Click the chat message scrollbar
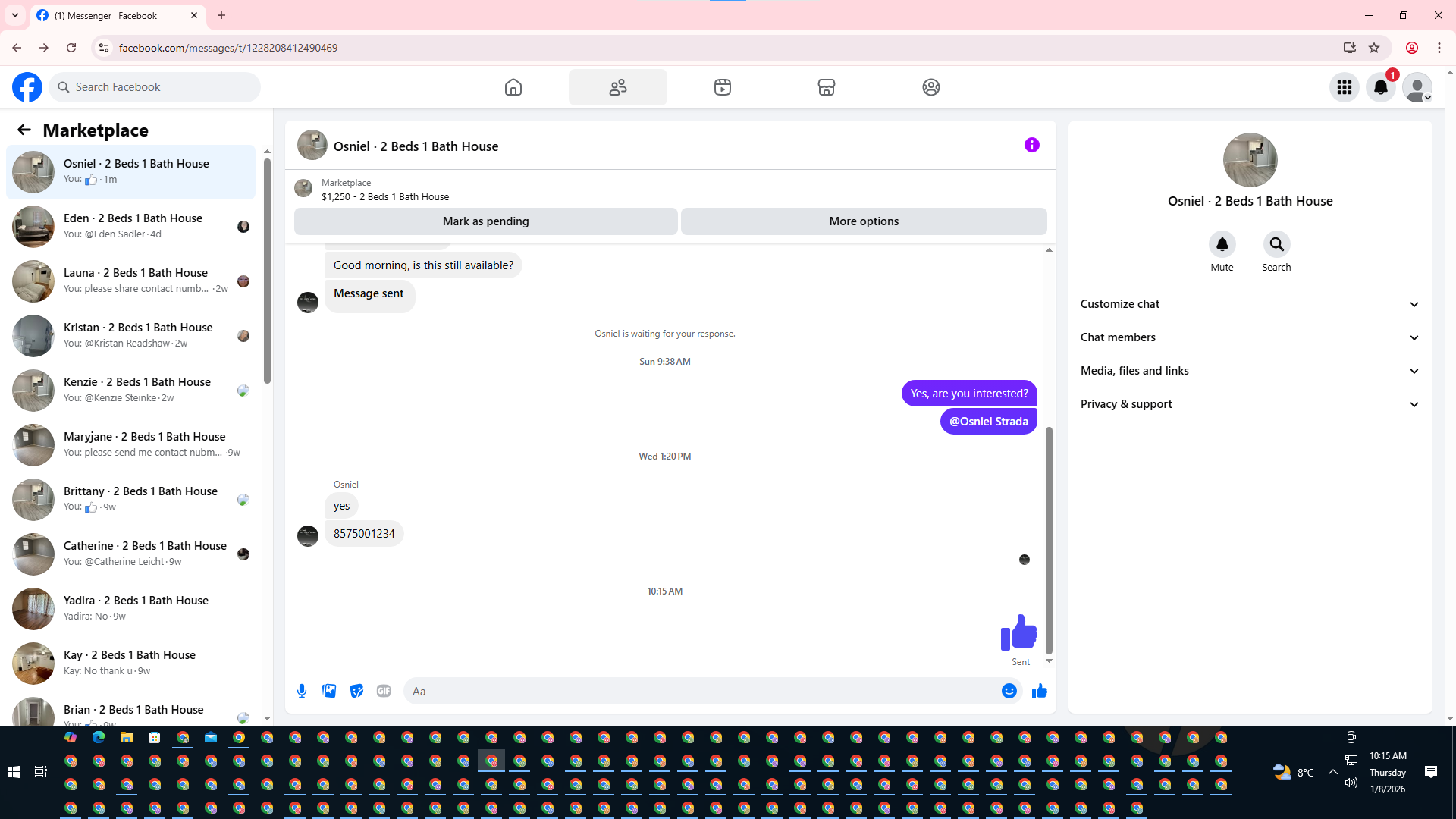 [x=1050, y=540]
